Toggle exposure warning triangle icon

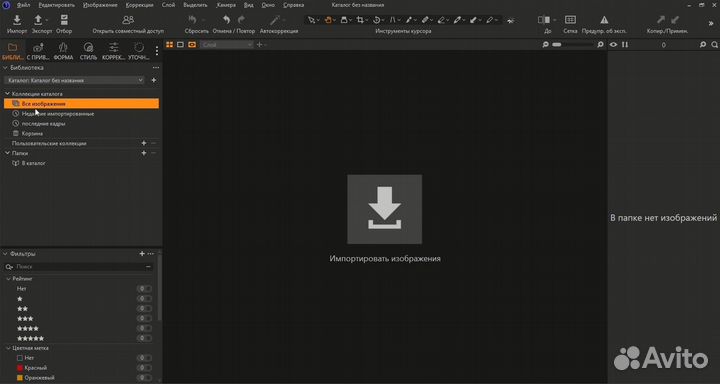tap(604, 20)
